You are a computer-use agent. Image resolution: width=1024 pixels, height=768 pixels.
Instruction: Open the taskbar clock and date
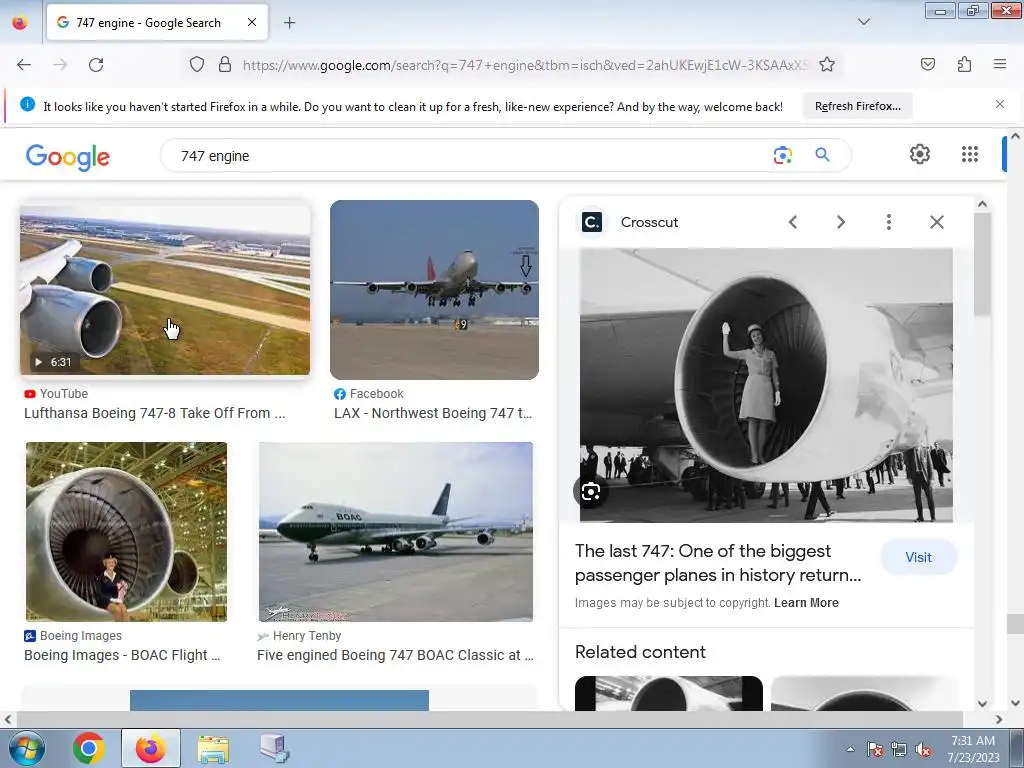[973, 749]
